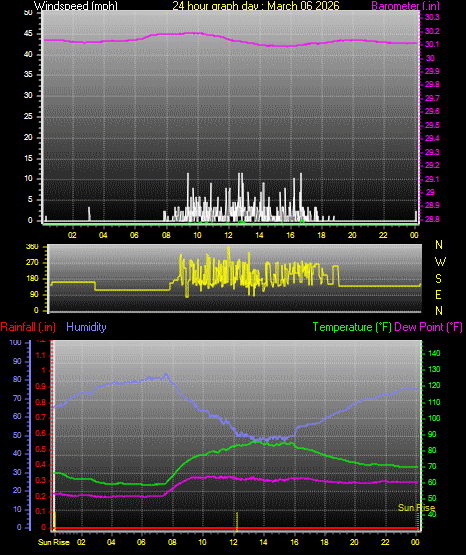Screen dimensions: 466x555
Task: Click the "180" wind direction axis value
Action: click(x=33, y=279)
